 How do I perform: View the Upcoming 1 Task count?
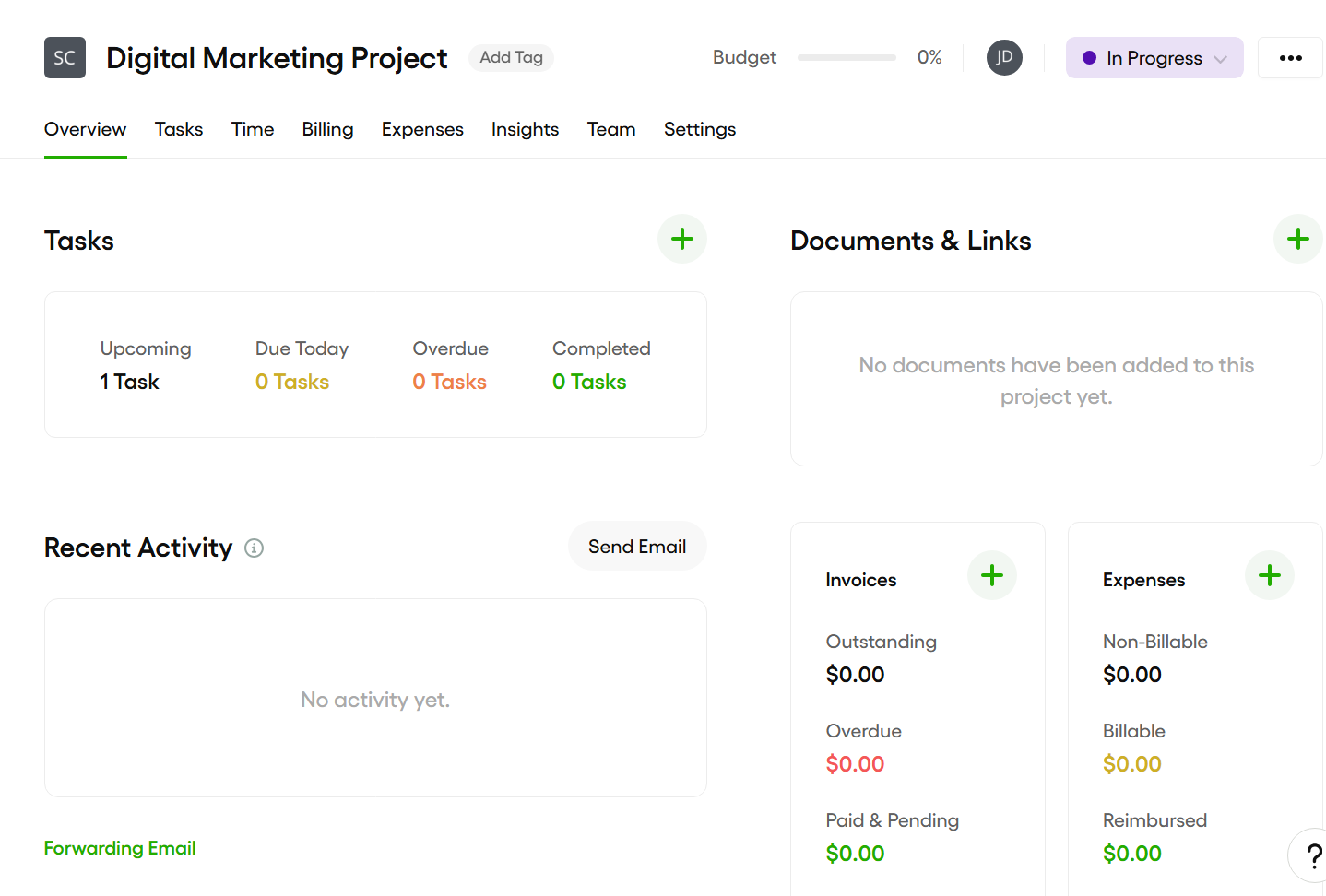[130, 382]
